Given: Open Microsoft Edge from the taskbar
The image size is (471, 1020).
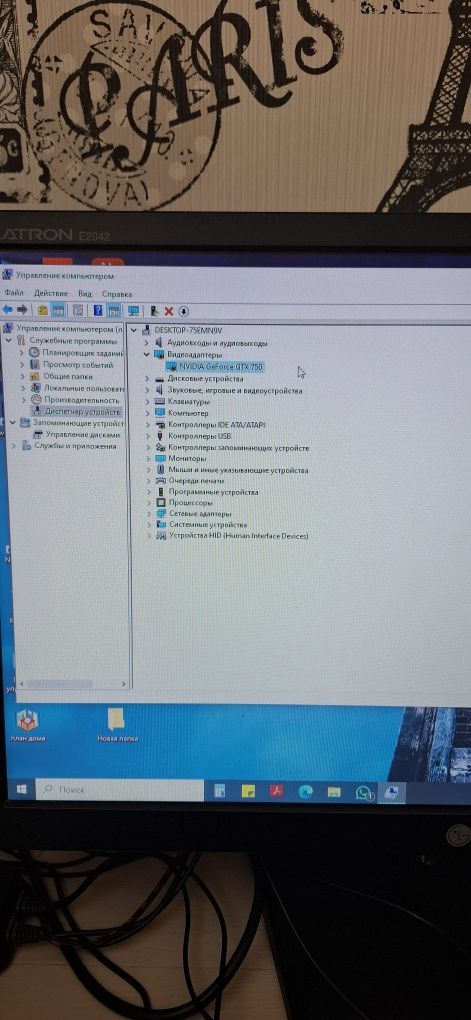Looking at the screenshot, I should 305,792.
